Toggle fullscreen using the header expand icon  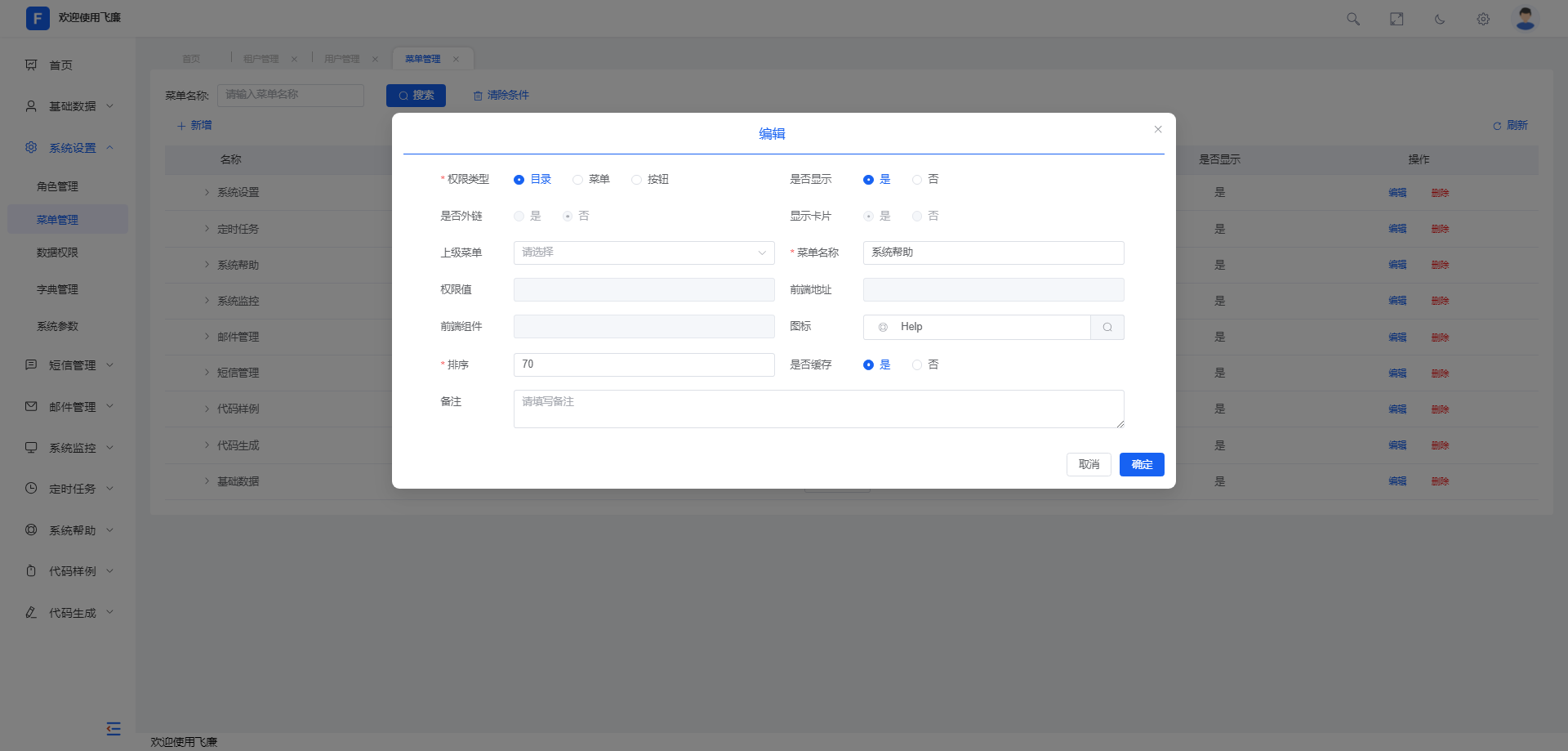pos(1396,19)
